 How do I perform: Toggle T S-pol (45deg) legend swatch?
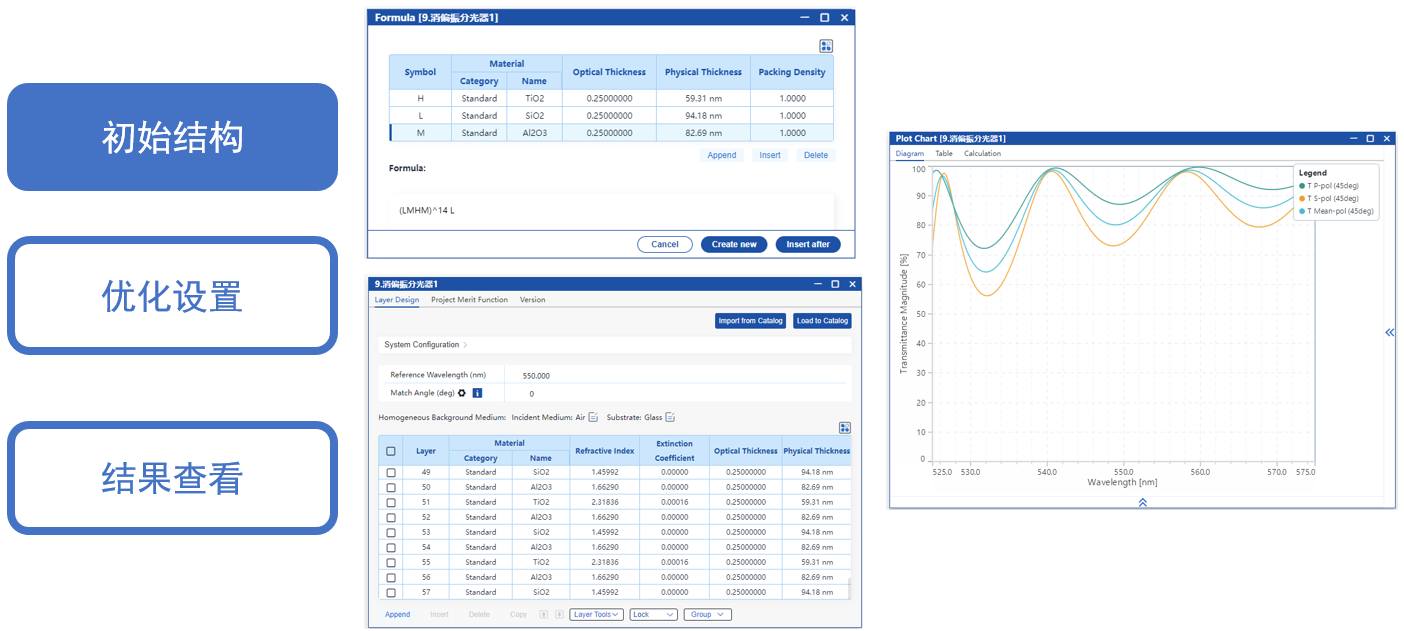click(1301, 198)
